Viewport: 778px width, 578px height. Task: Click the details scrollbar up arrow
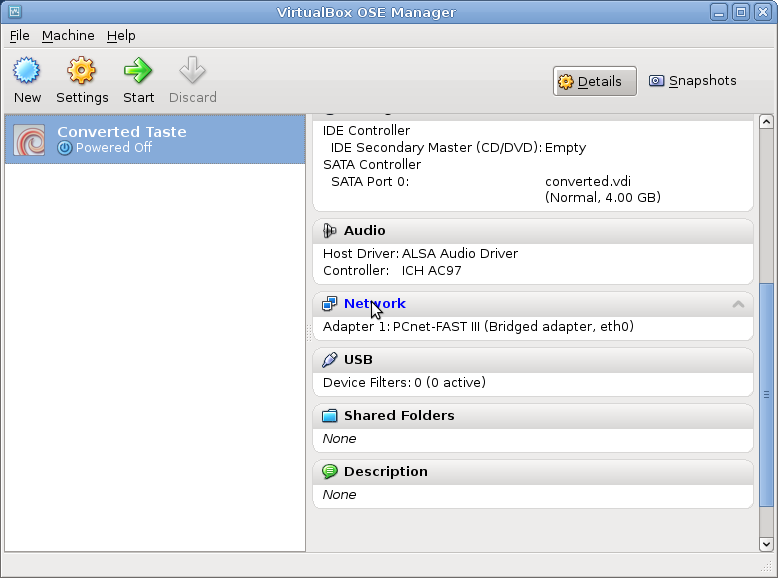click(766, 122)
